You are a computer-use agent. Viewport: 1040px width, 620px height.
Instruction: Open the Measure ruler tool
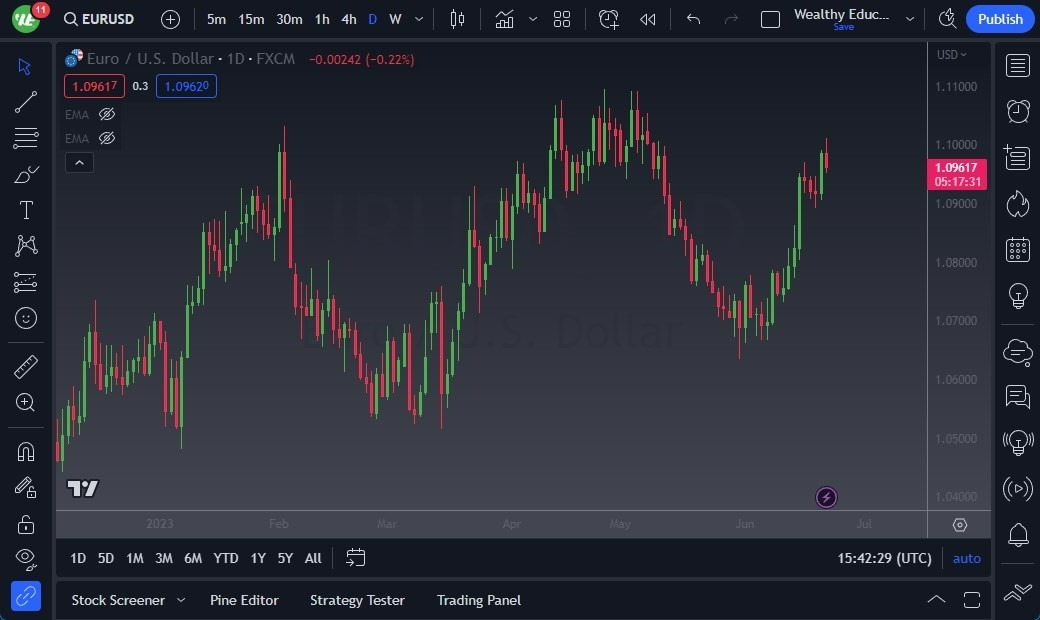[x=26, y=367]
